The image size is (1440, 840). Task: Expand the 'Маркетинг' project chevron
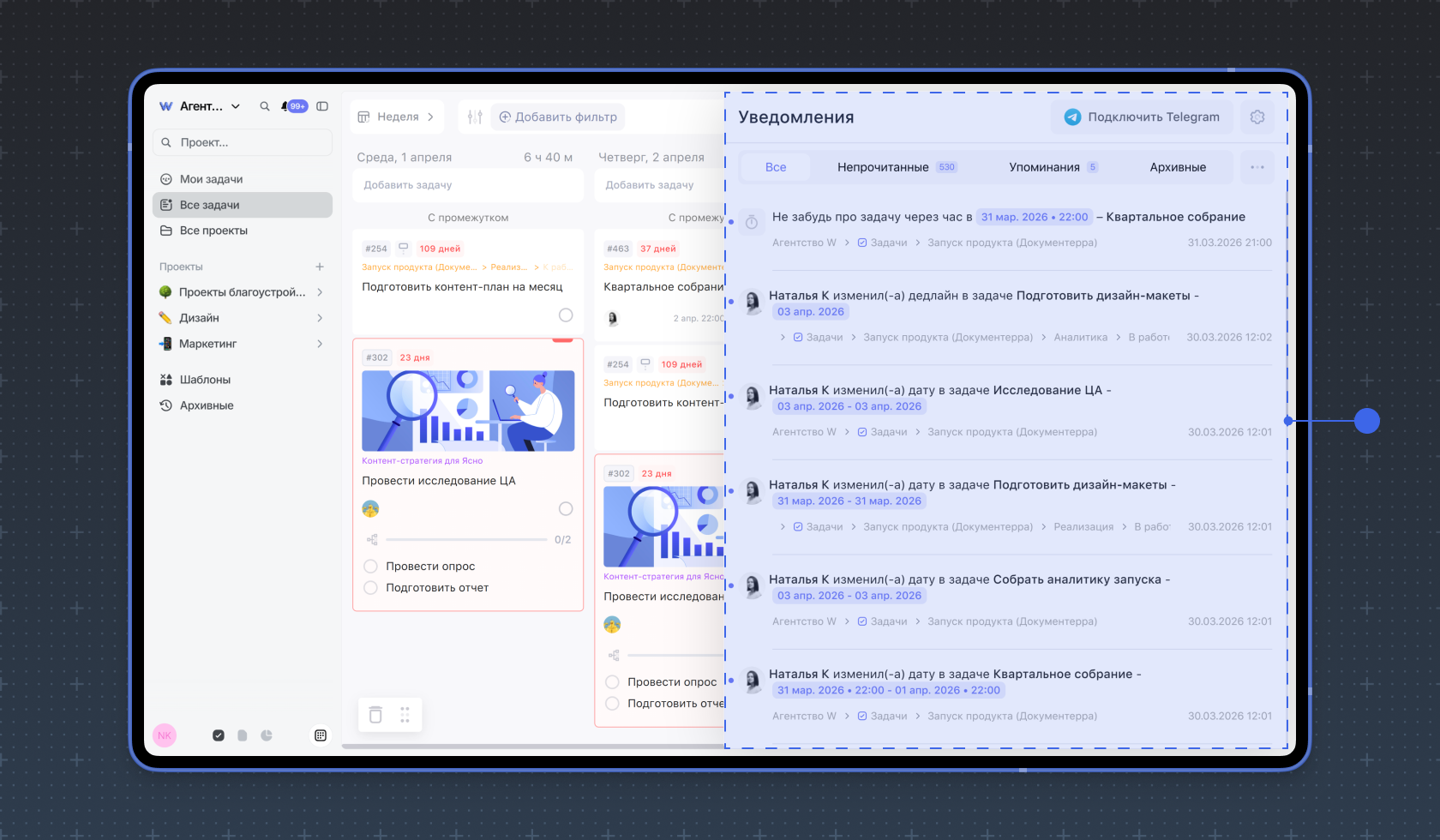(x=320, y=344)
